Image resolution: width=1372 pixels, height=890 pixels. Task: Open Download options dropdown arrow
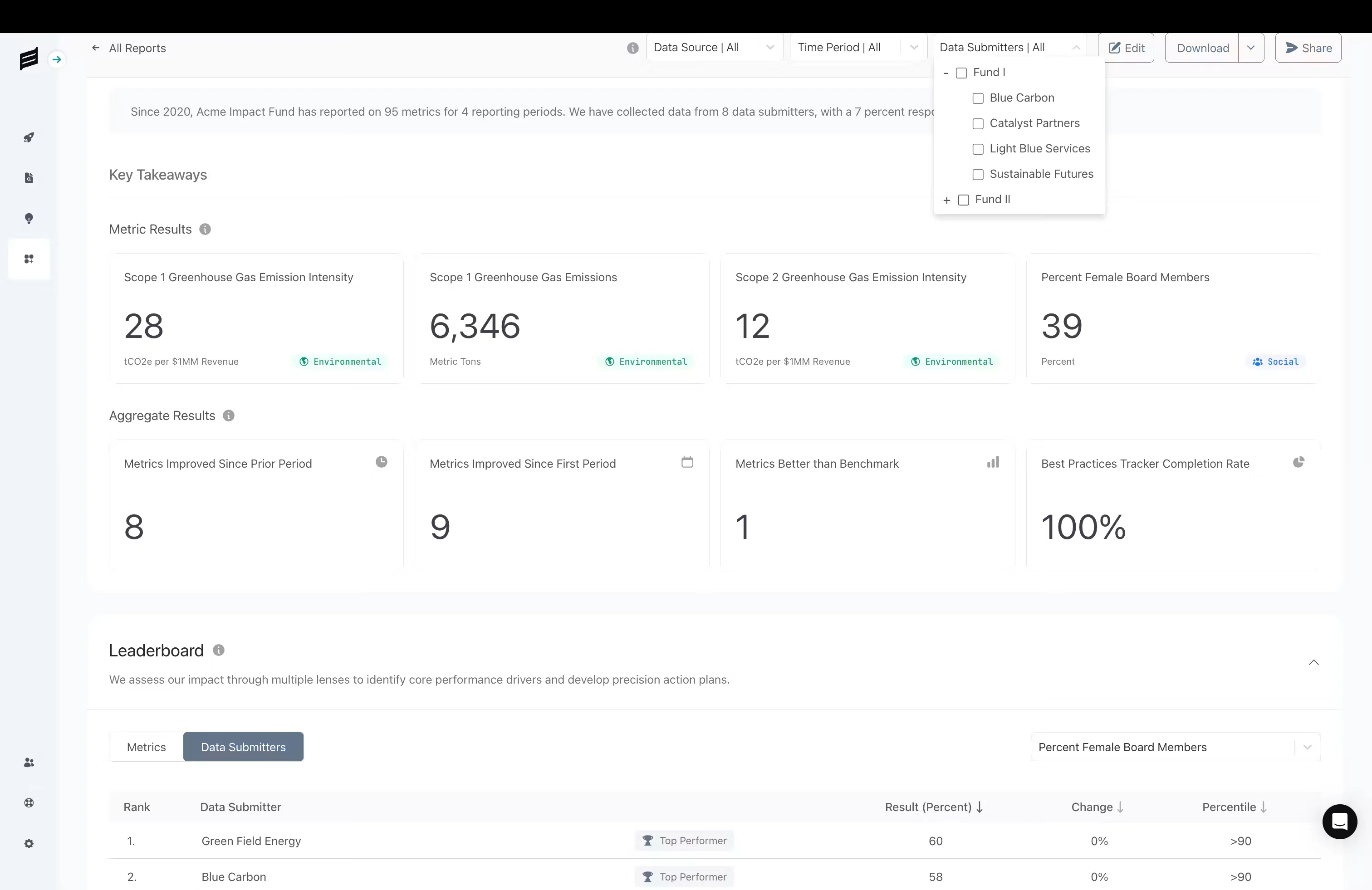pos(1251,48)
